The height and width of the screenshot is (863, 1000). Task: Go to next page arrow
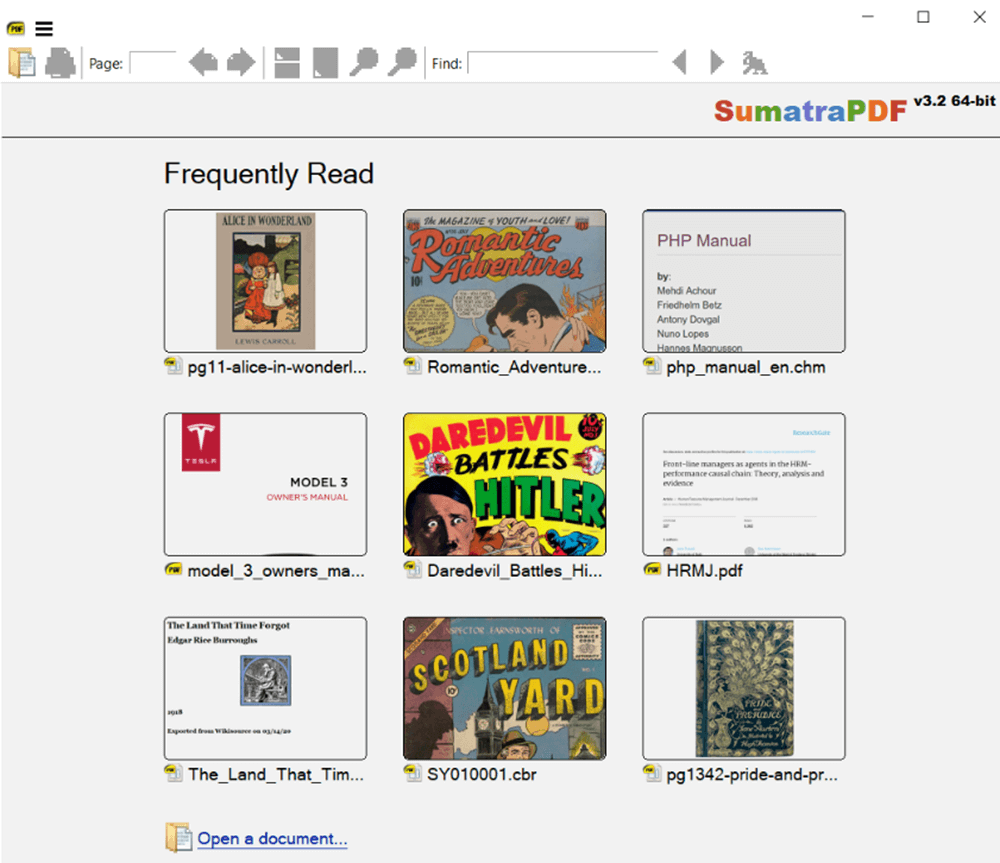(240, 63)
